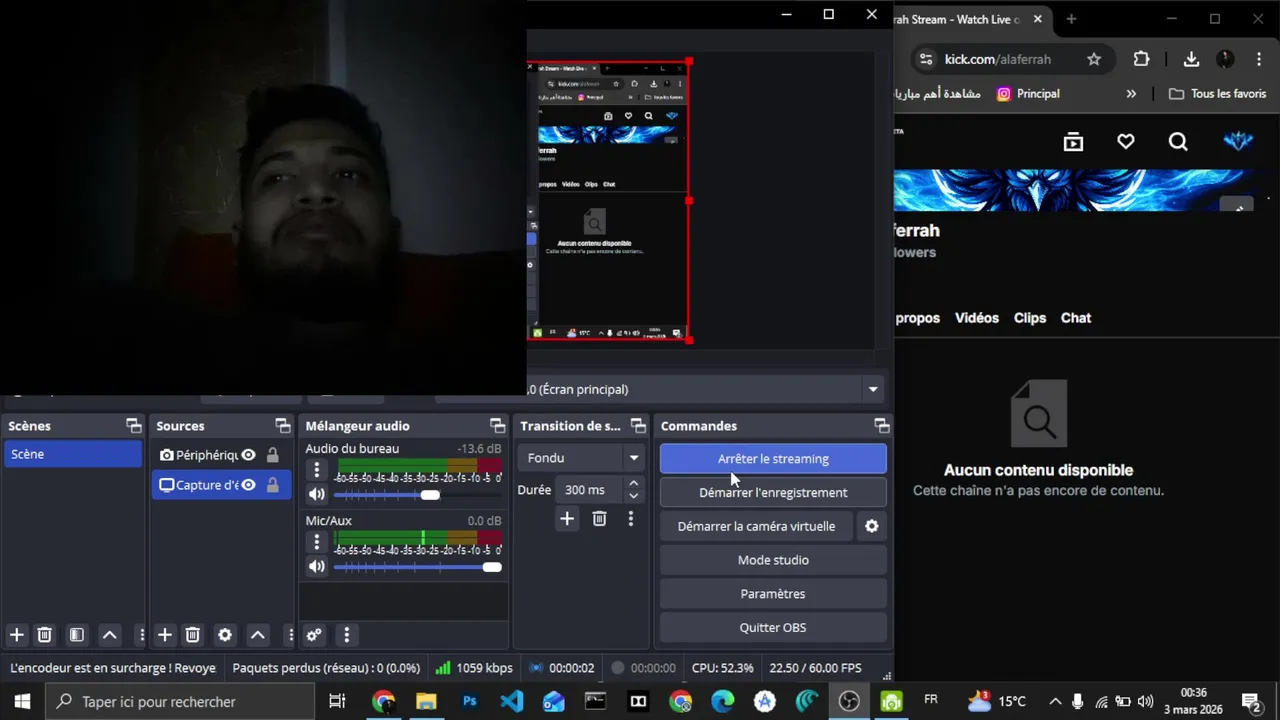Move the selected source up

click(x=258, y=635)
